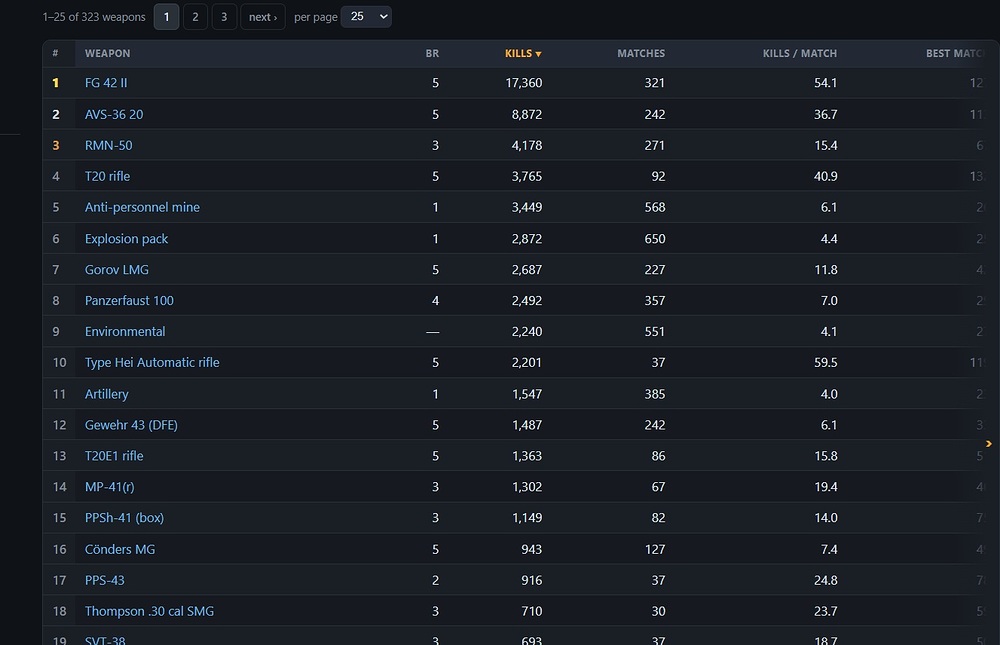1000x645 pixels.
Task: Click kills per match 59.5 for Type Hei
Action: pos(826,362)
